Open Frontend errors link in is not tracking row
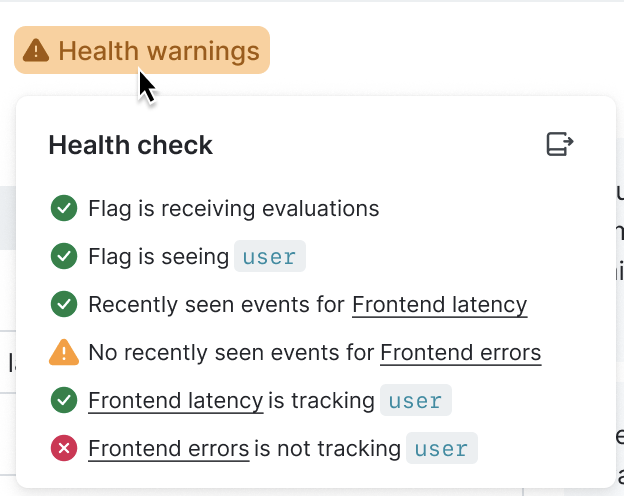This screenshot has height=496, width=624. pyautogui.click(x=168, y=449)
